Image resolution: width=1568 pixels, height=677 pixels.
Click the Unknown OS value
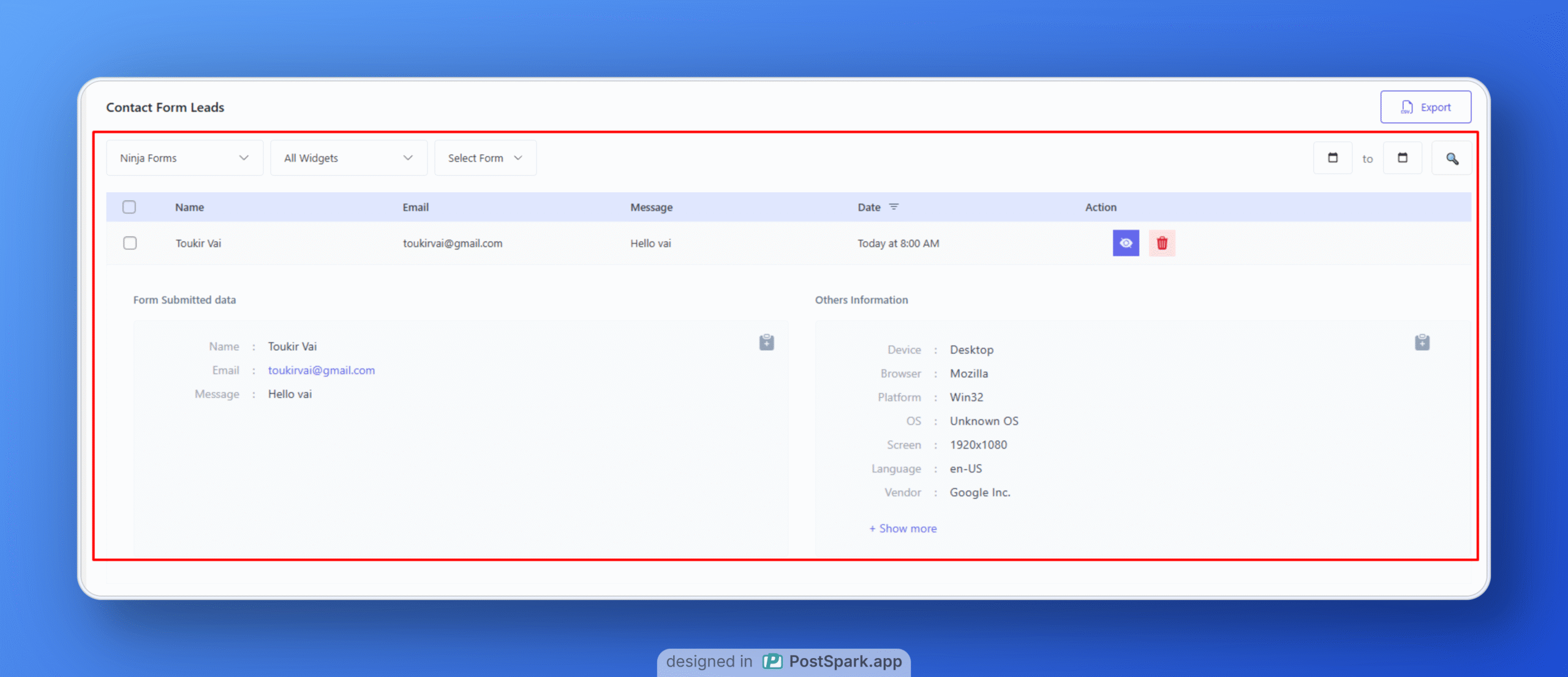click(x=984, y=421)
